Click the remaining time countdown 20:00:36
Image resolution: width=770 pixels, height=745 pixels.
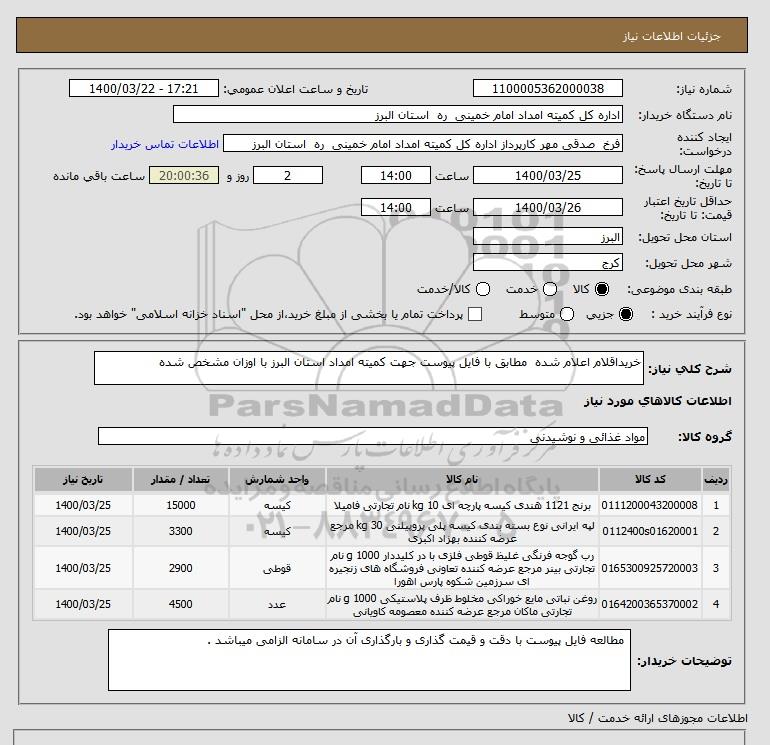click(x=184, y=175)
